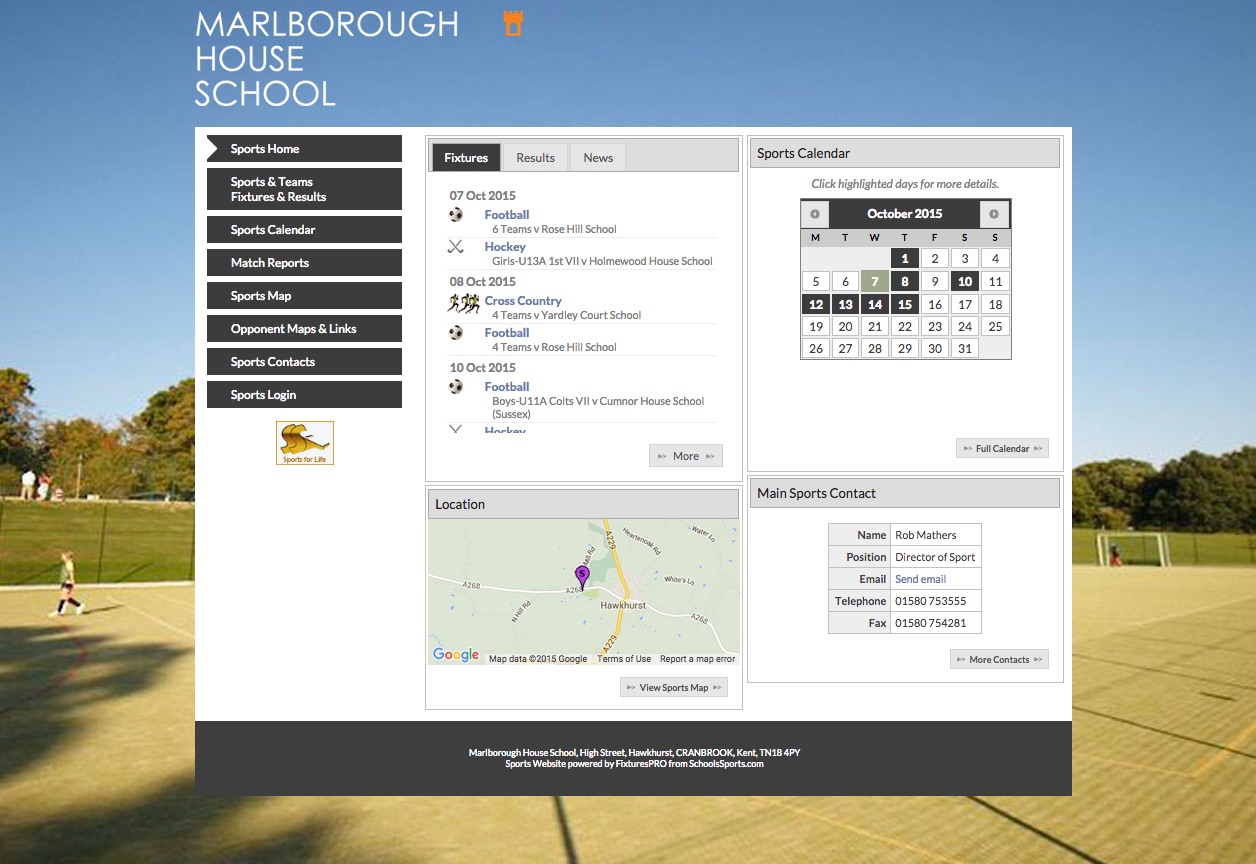Click the Cross Country runners icon

tap(463, 302)
